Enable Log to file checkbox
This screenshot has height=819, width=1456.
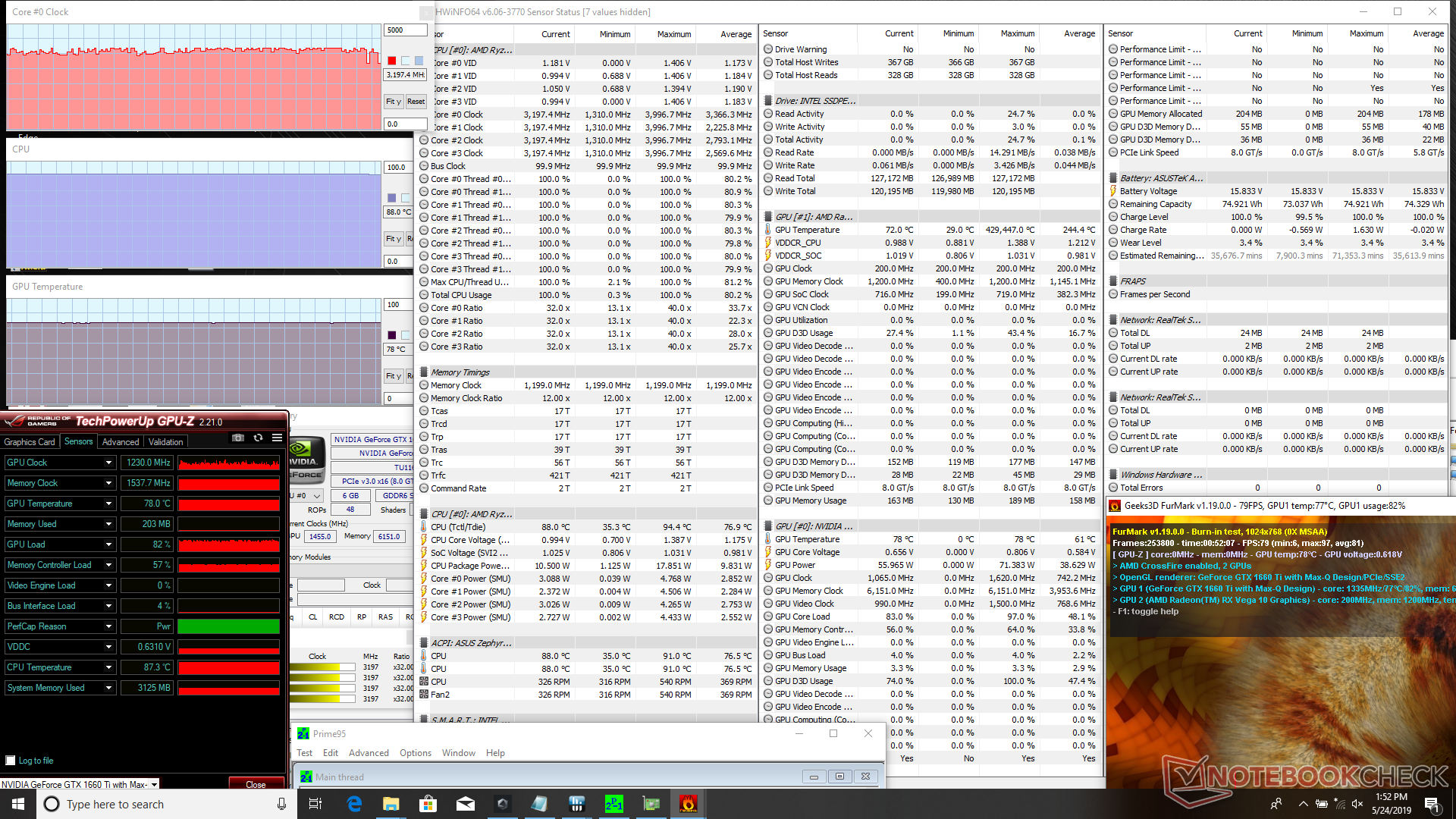pyautogui.click(x=11, y=761)
